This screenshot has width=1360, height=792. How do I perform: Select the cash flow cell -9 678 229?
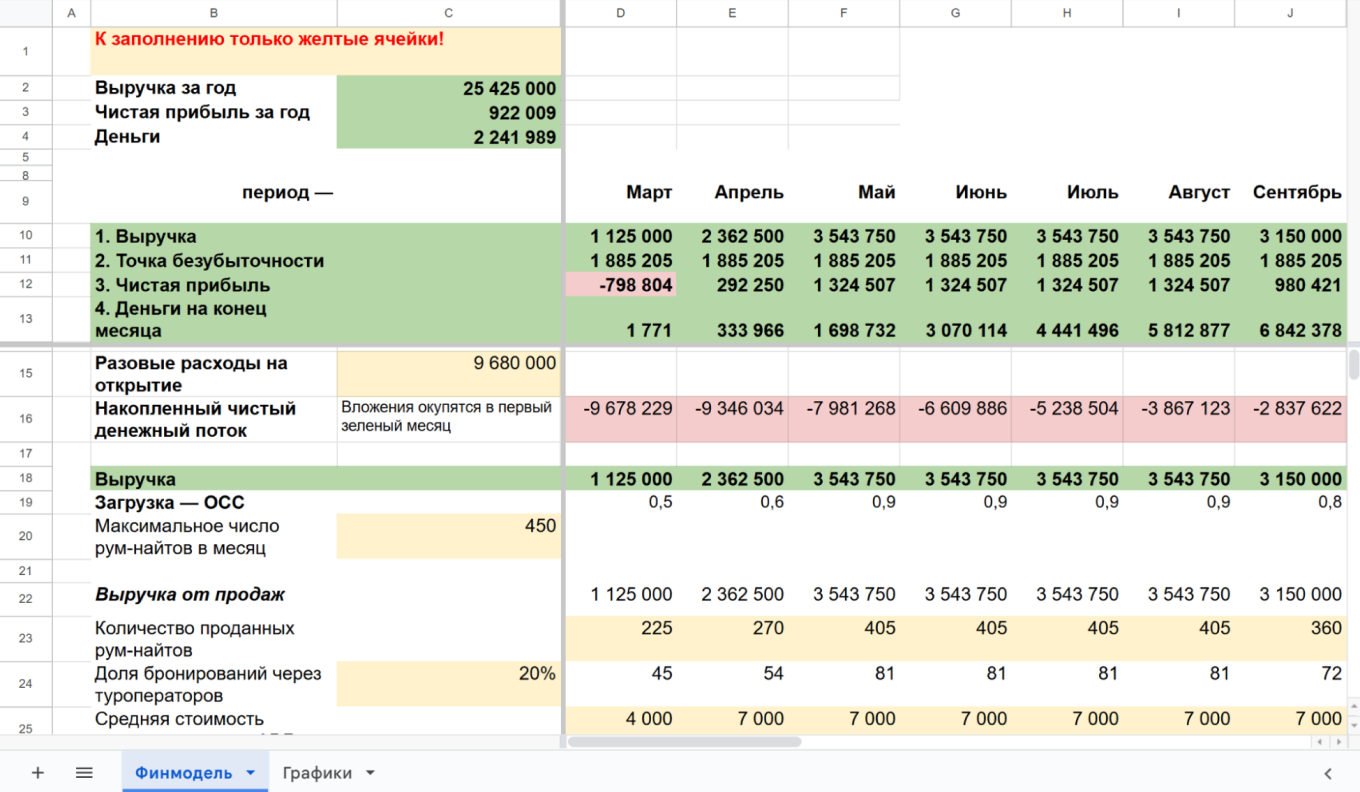point(621,420)
